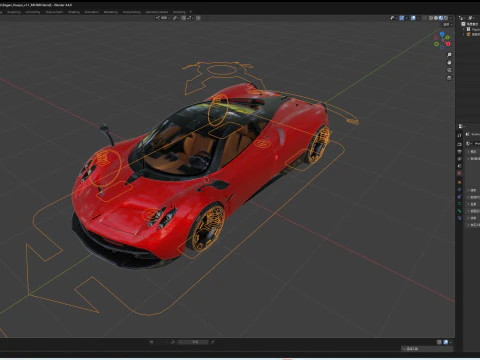Select solid viewport shading
This screenshot has width=480, height=360.
436,18
